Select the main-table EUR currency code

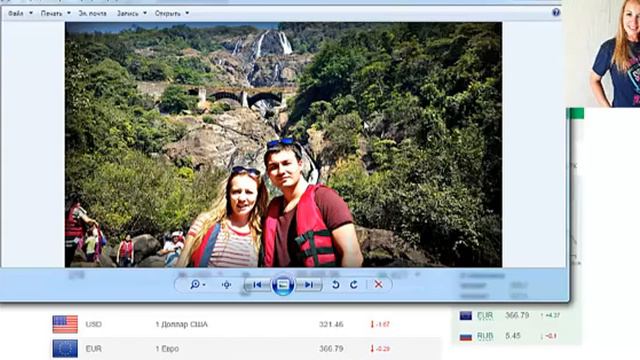pyautogui.click(x=93, y=349)
